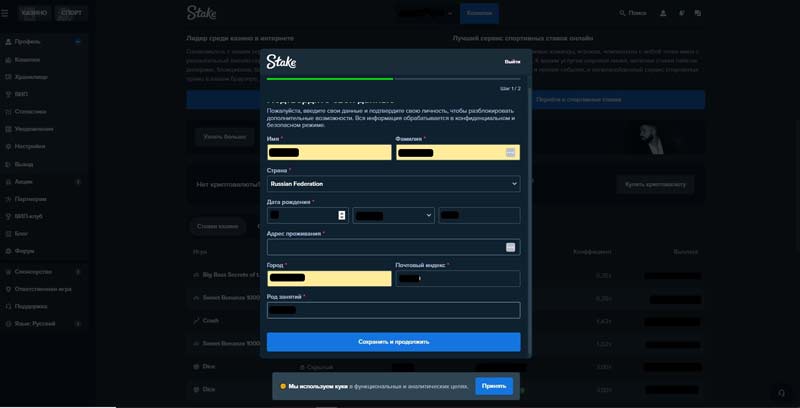The height and width of the screenshot is (408, 800).
Task: Open the birth month dropdown
Action: [393, 215]
